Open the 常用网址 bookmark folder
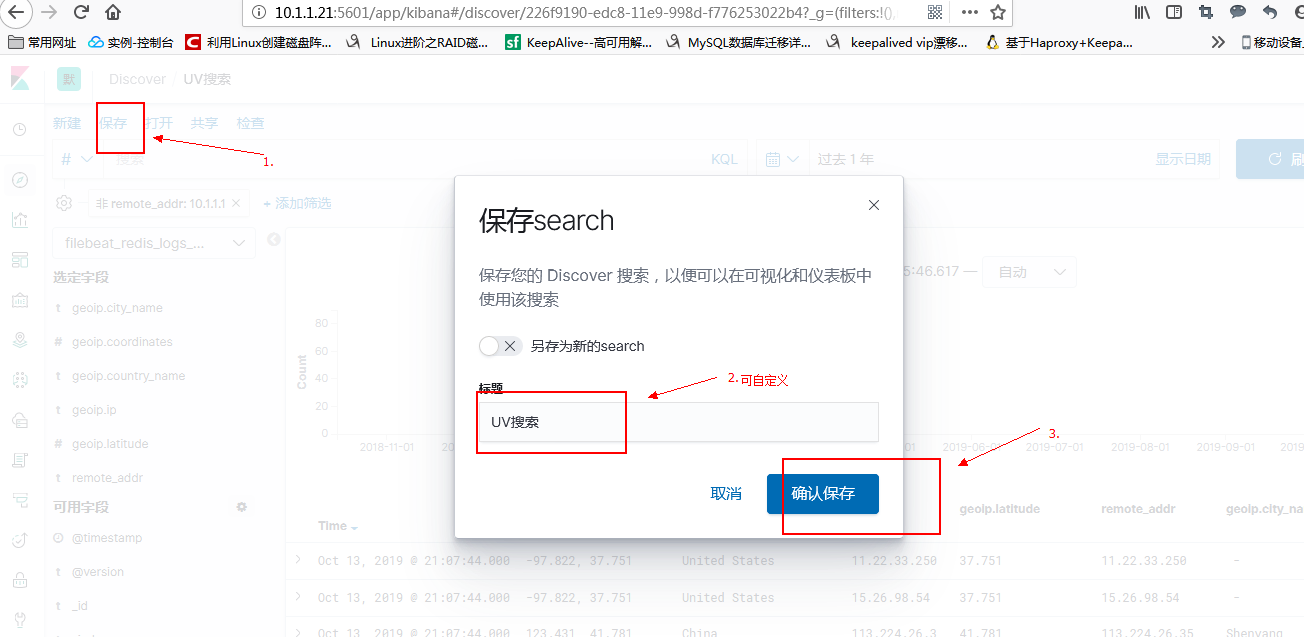Screen dimensions: 1304x637 tap(42, 42)
